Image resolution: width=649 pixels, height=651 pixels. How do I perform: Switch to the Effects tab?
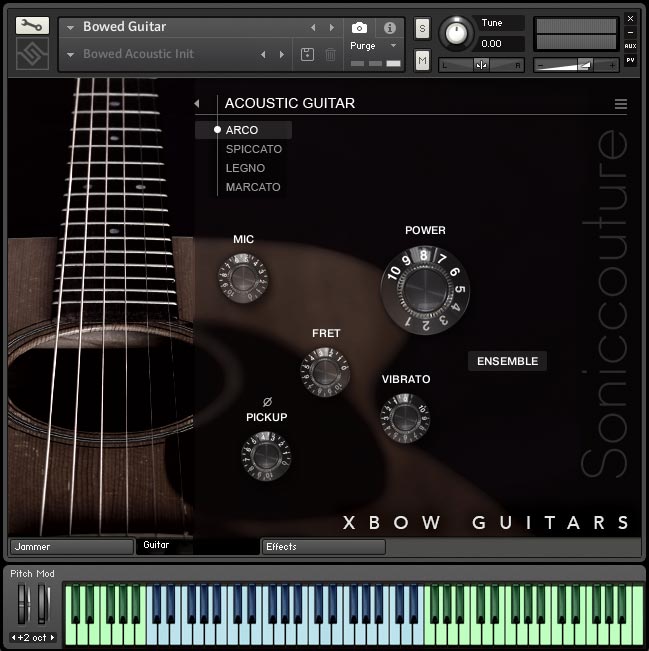click(x=323, y=547)
